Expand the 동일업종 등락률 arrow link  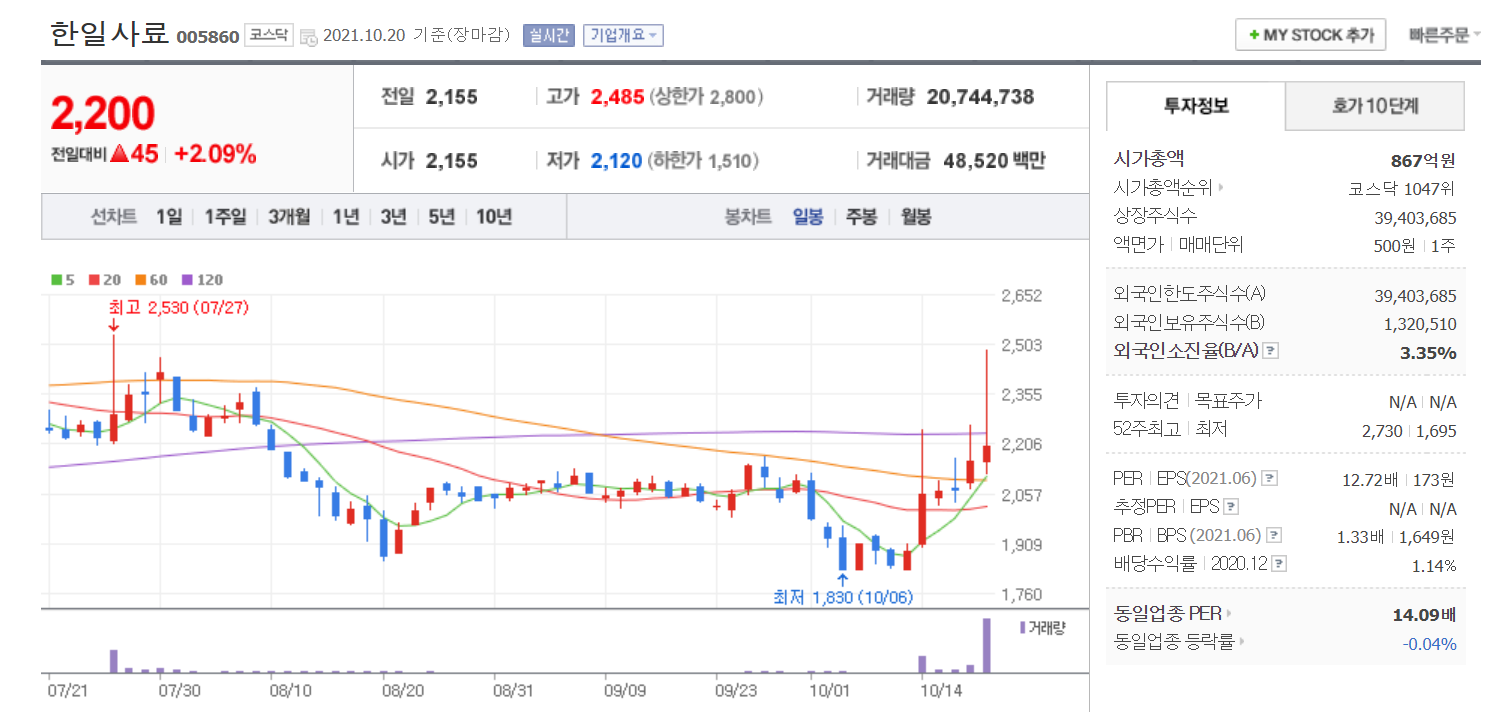tap(1242, 642)
